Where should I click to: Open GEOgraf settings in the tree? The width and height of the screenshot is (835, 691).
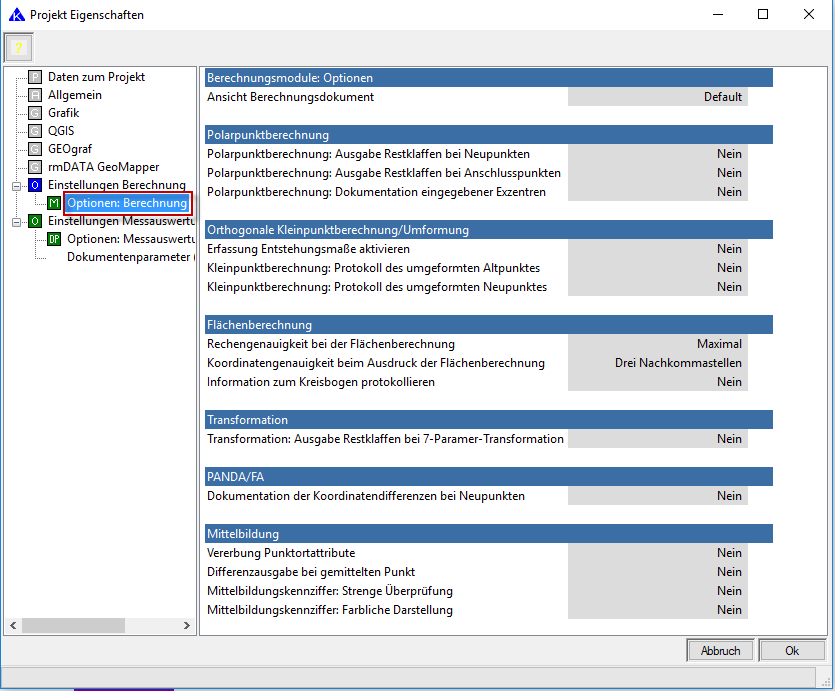click(70, 149)
